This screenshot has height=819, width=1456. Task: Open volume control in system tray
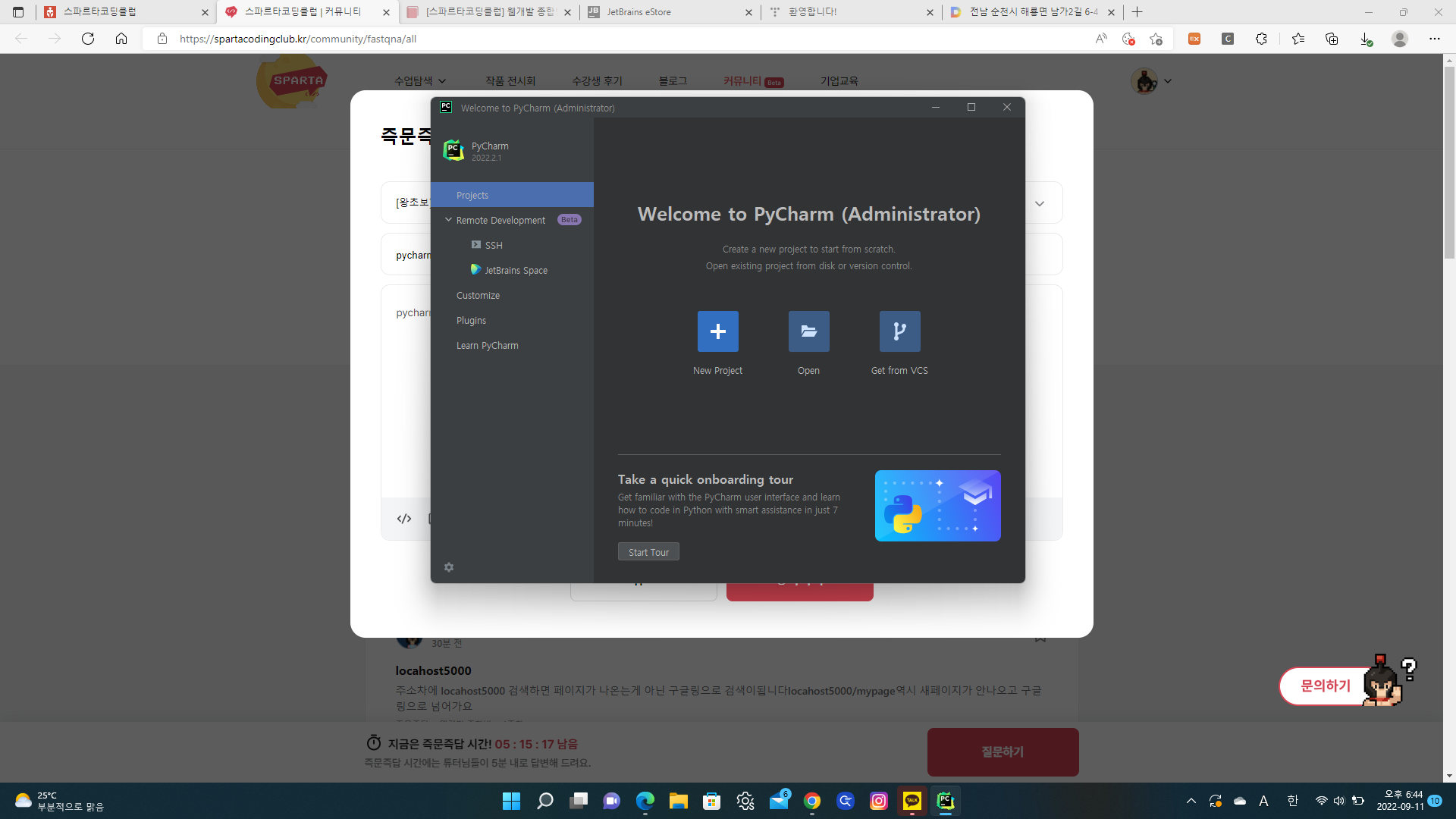[1339, 801]
